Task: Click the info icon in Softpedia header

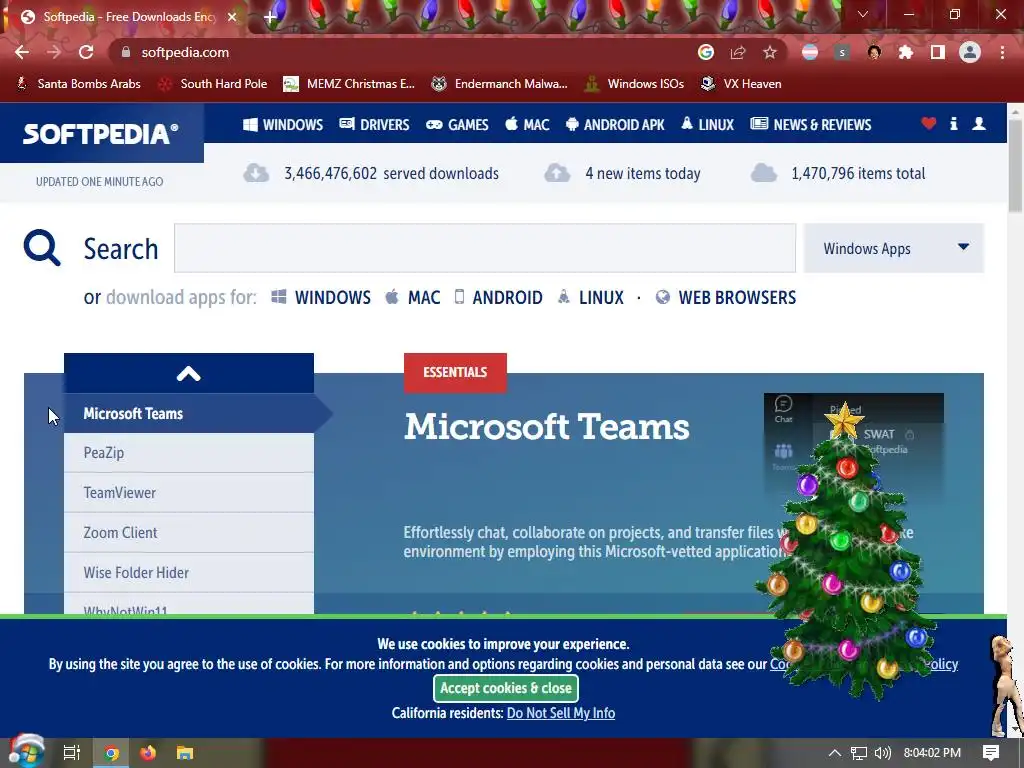Action: (953, 123)
